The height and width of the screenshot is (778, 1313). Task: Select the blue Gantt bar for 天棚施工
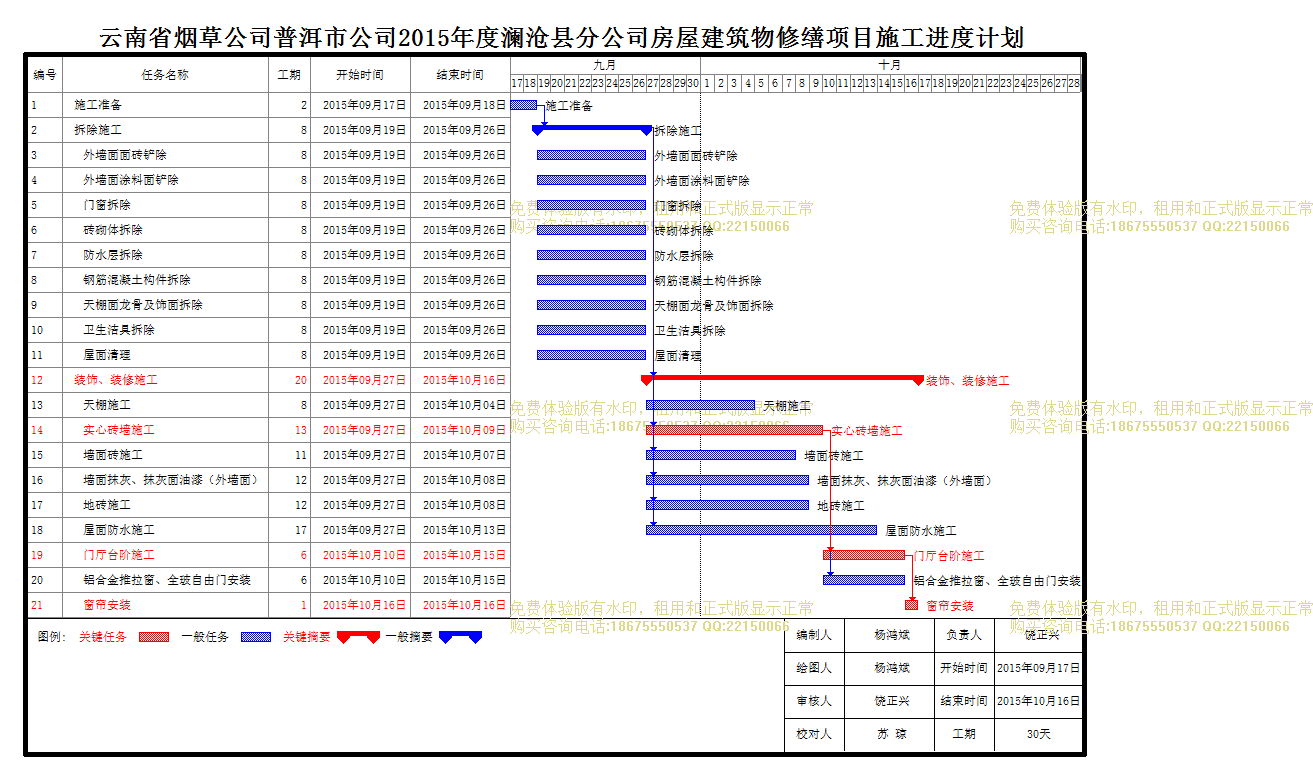click(x=701, y=405)
